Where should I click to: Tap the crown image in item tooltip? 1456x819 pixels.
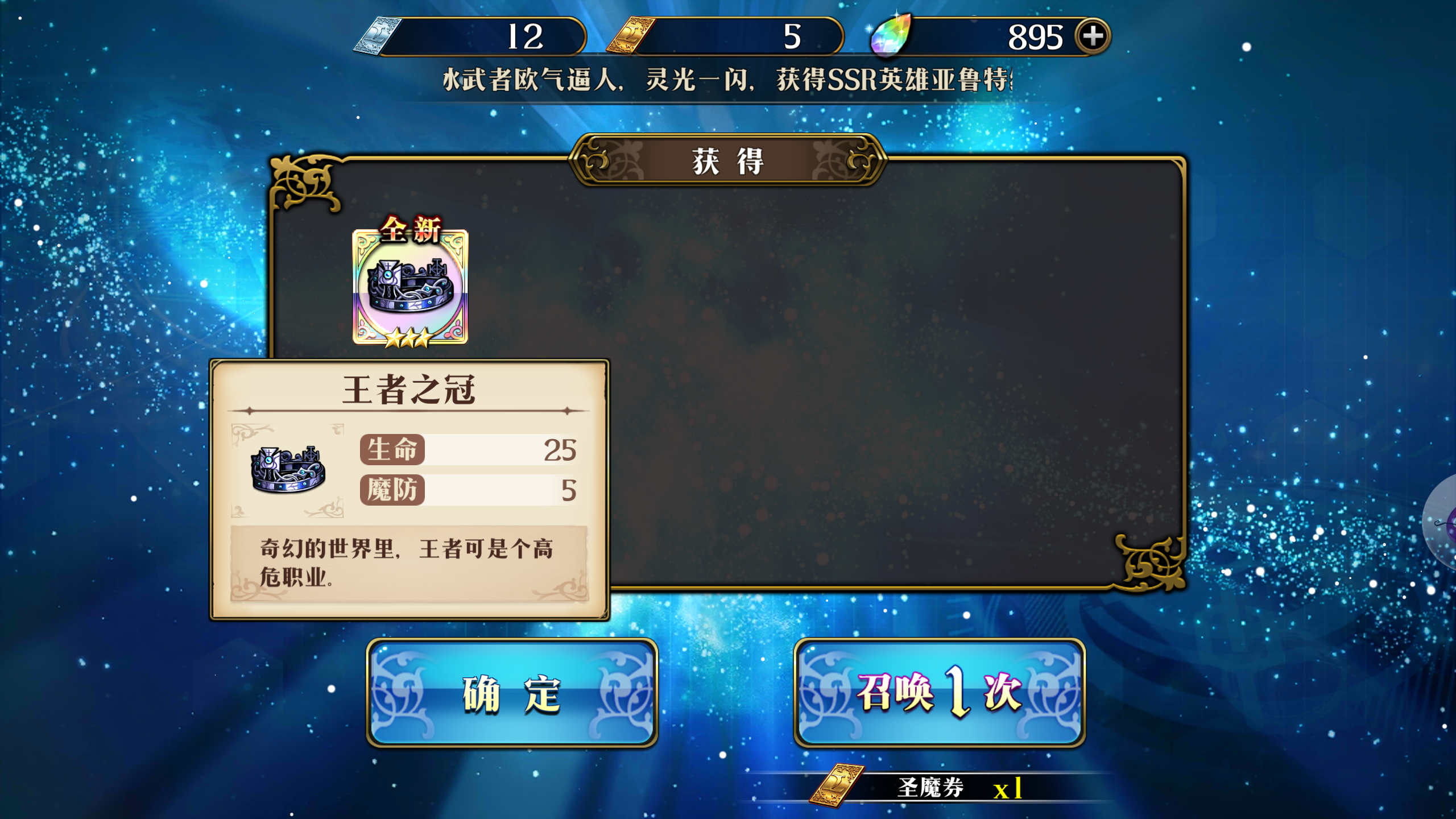pos(288,470)
